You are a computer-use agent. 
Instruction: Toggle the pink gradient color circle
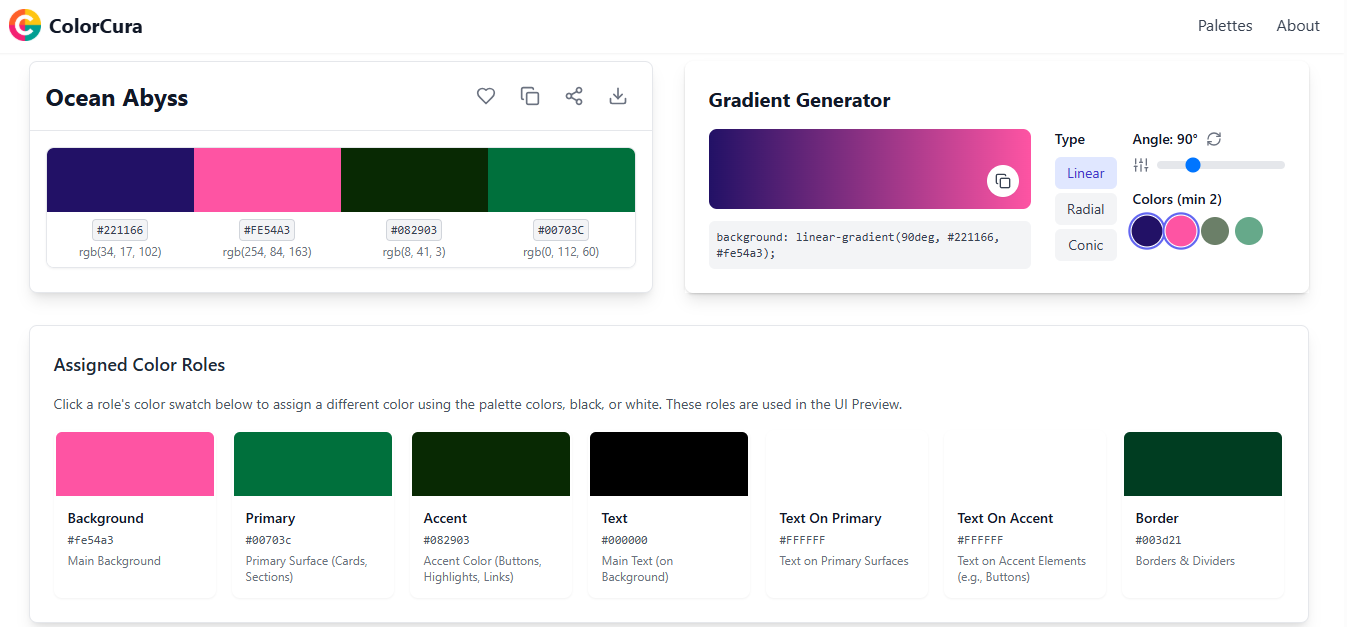tap(1181, 231)
